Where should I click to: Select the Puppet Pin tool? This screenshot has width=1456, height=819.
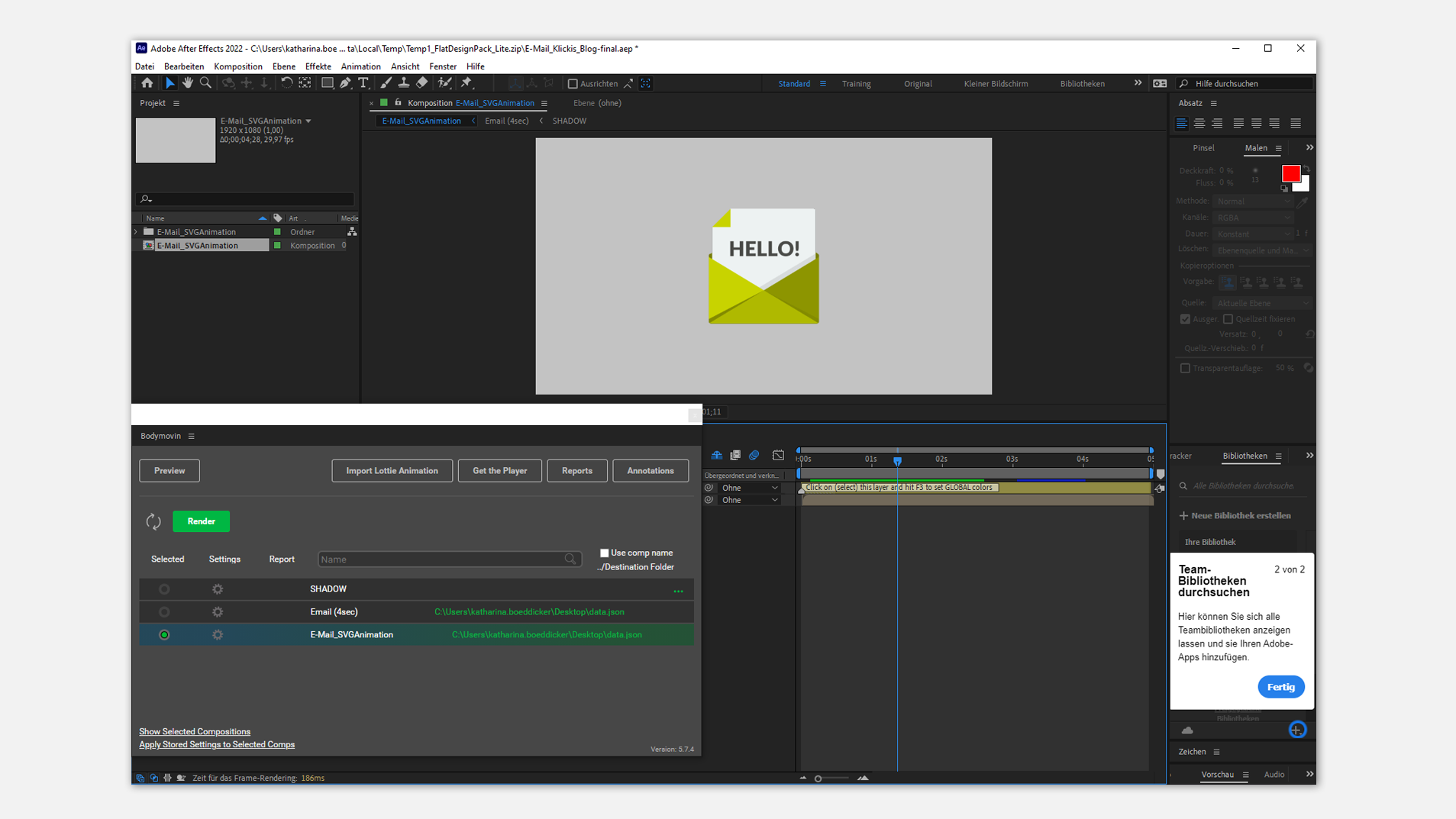(467, 83)
